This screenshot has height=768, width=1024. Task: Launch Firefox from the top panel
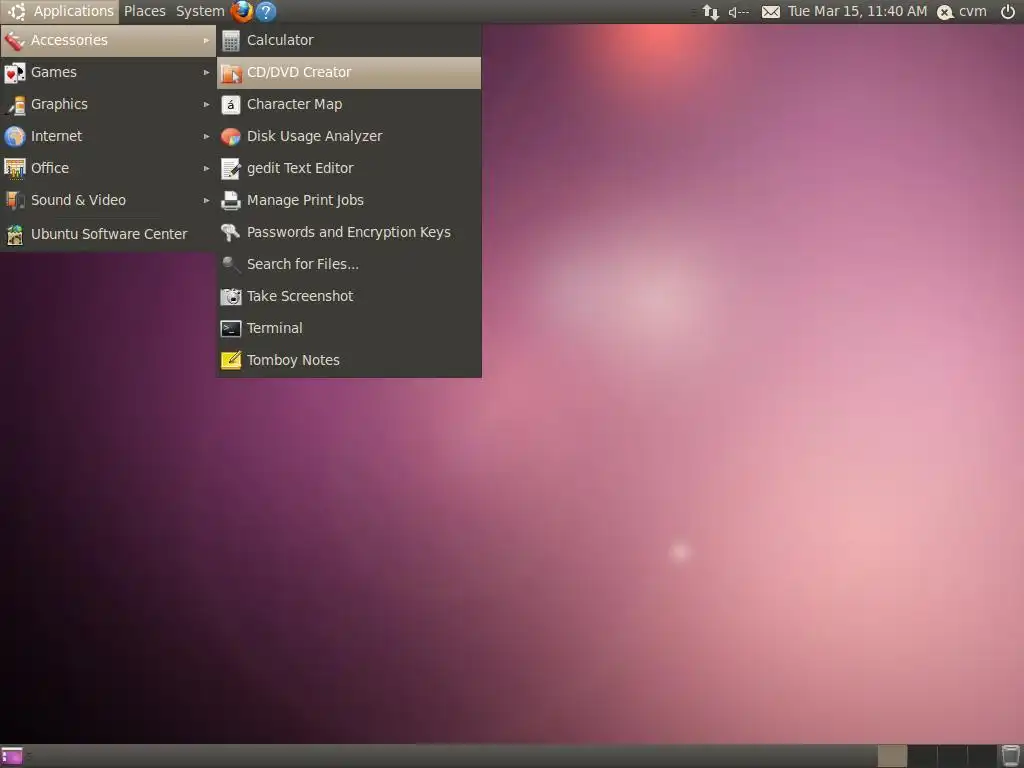point(242,11)
